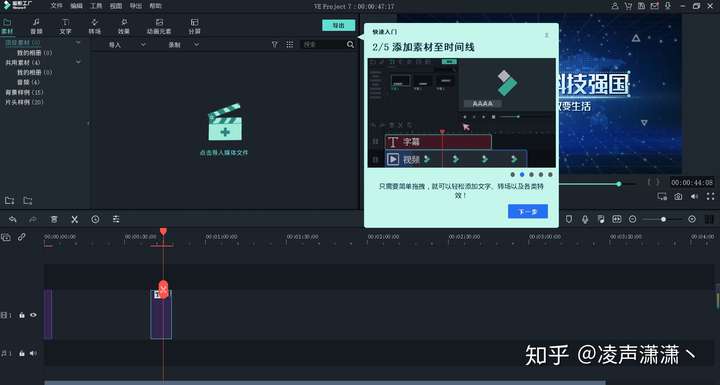Click the preview progress slider handle
The height and width of the screenshot is (385, 720).
click(619, 184)
